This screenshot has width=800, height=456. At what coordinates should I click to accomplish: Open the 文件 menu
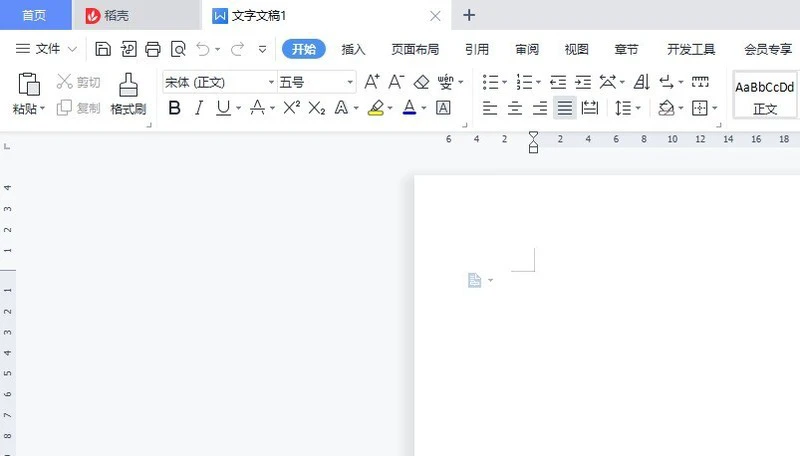point(46,49)
